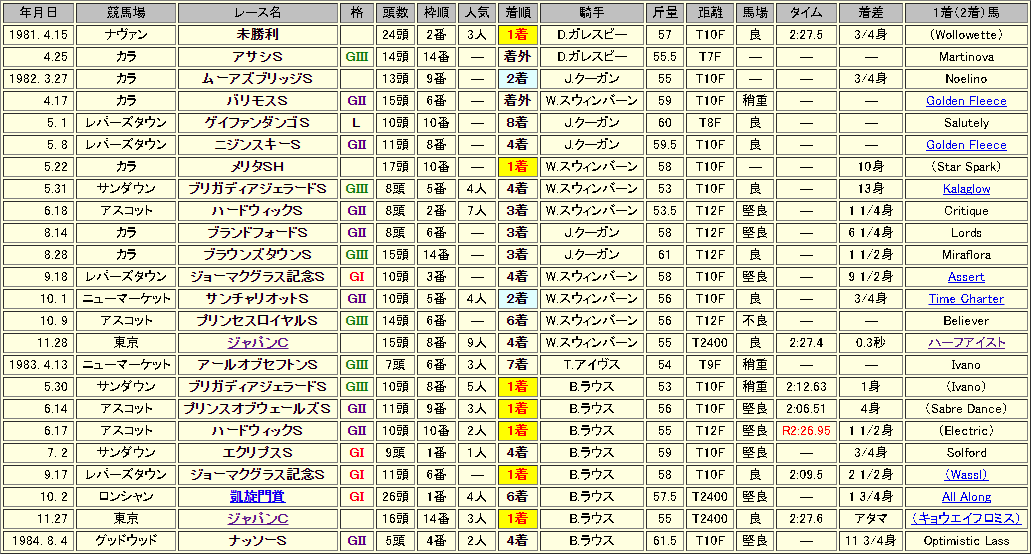
Task: Select the 未勝利 race name cell
Action: coord(258,35)
